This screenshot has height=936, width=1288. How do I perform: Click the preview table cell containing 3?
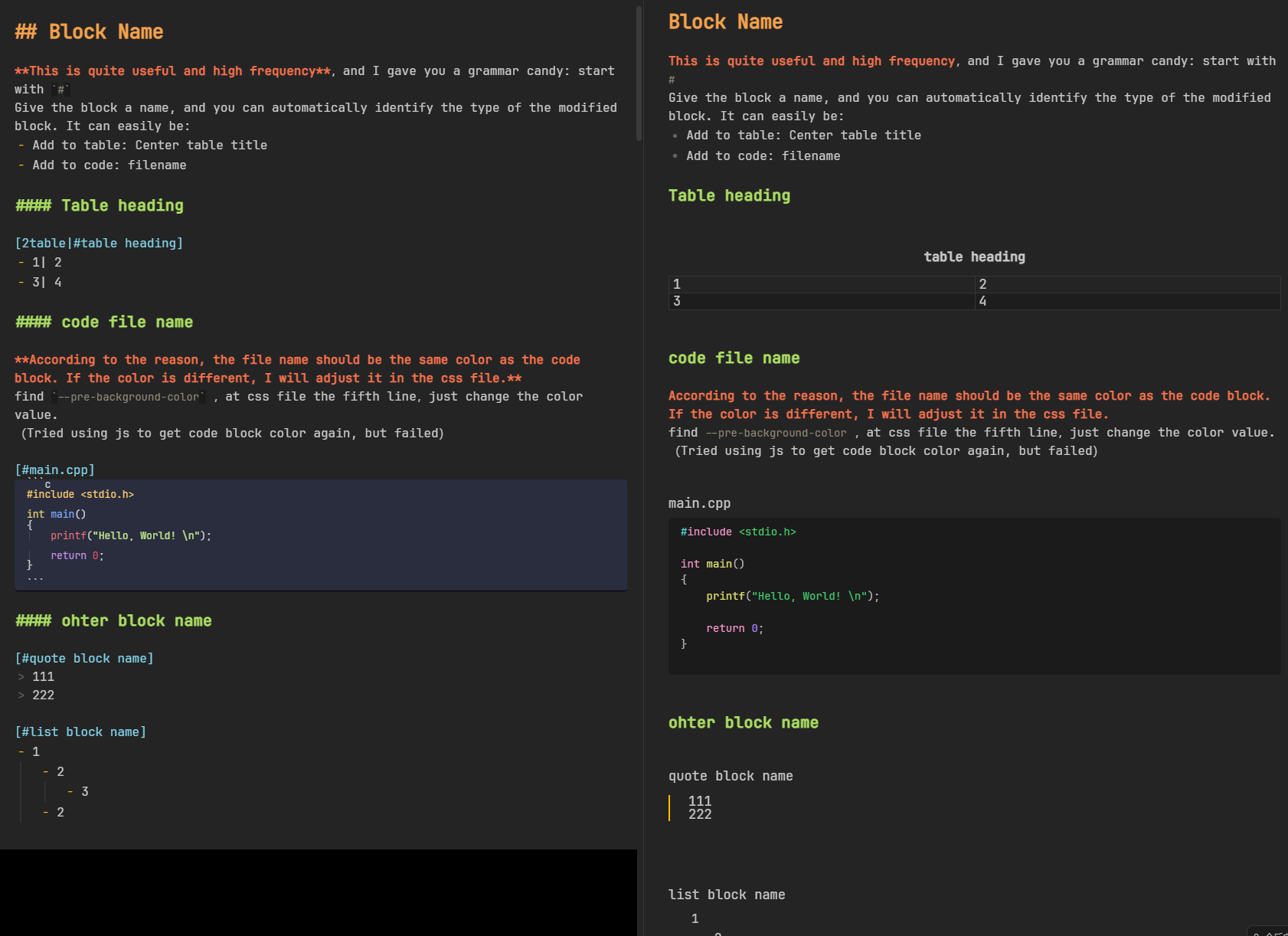821,301
